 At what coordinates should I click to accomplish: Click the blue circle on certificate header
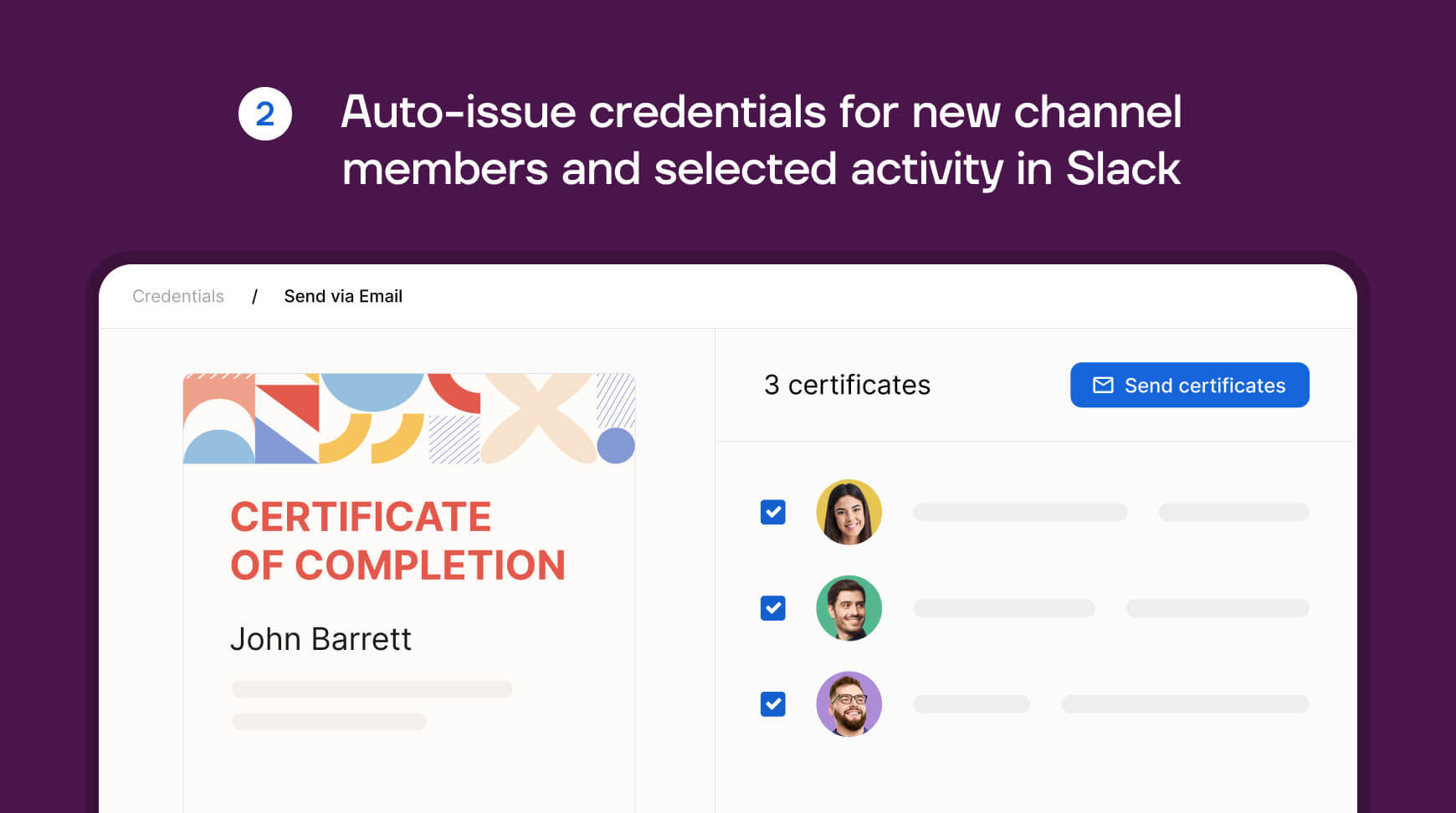616,446
